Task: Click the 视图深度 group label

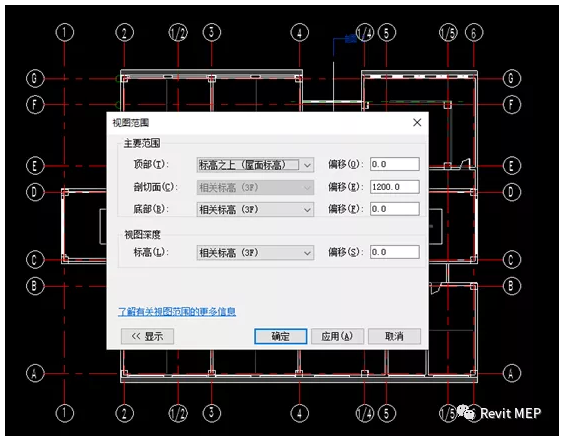Action: (142, 235)
